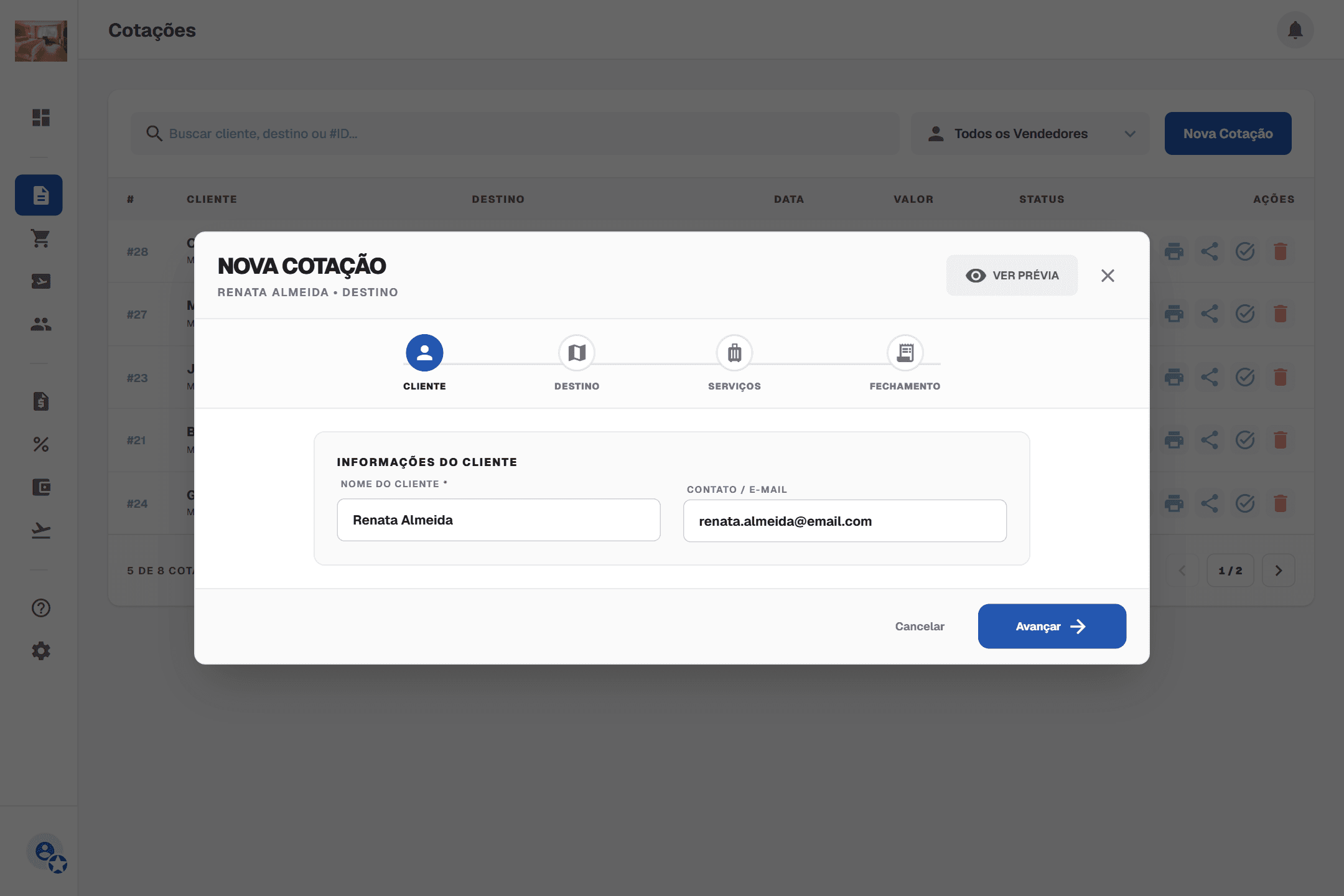
Task: Close the Nova Cotação dialog
Action: [x=1108, y=276]
